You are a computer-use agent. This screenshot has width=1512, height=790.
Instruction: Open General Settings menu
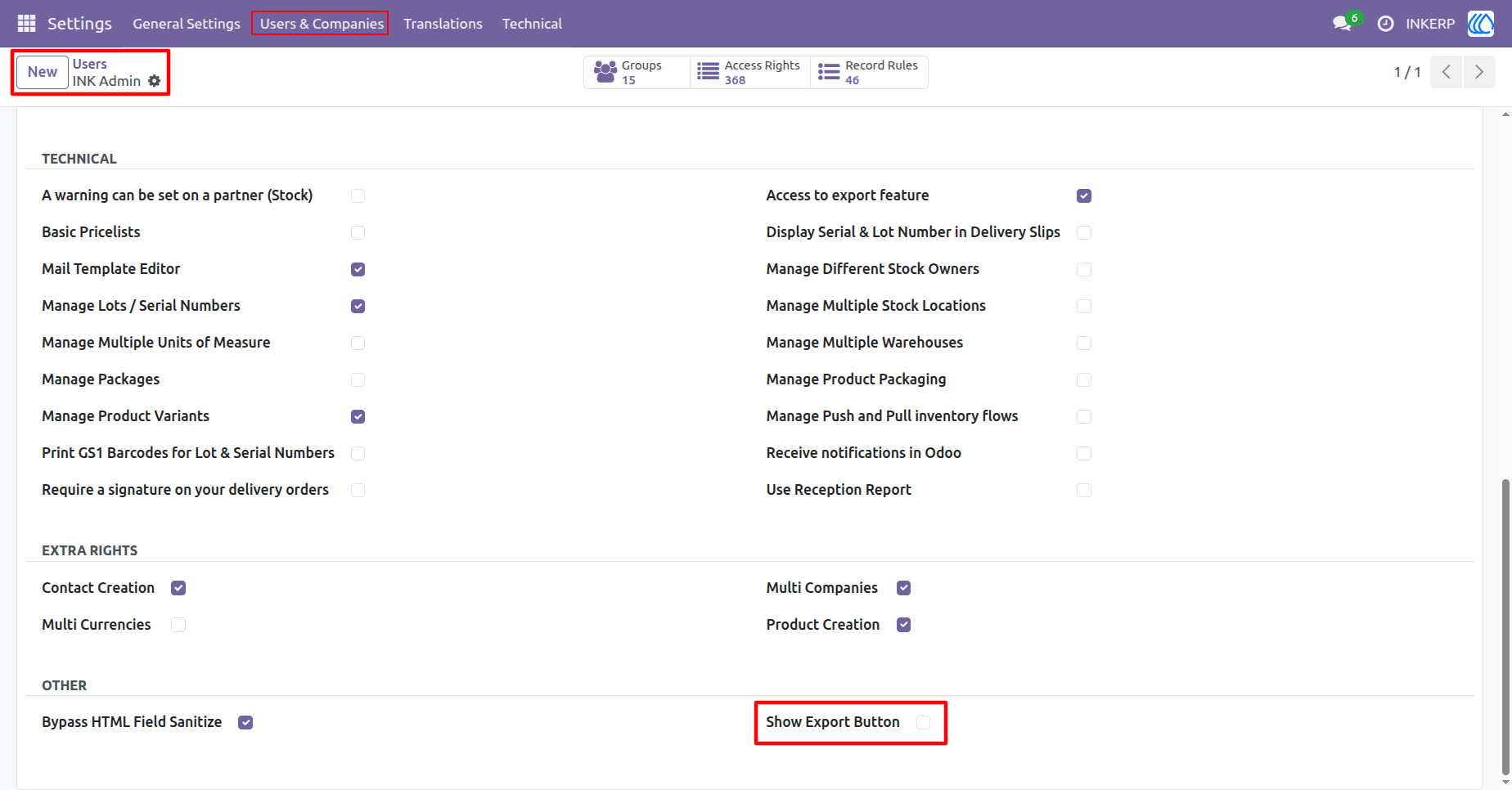pos(187,24)
